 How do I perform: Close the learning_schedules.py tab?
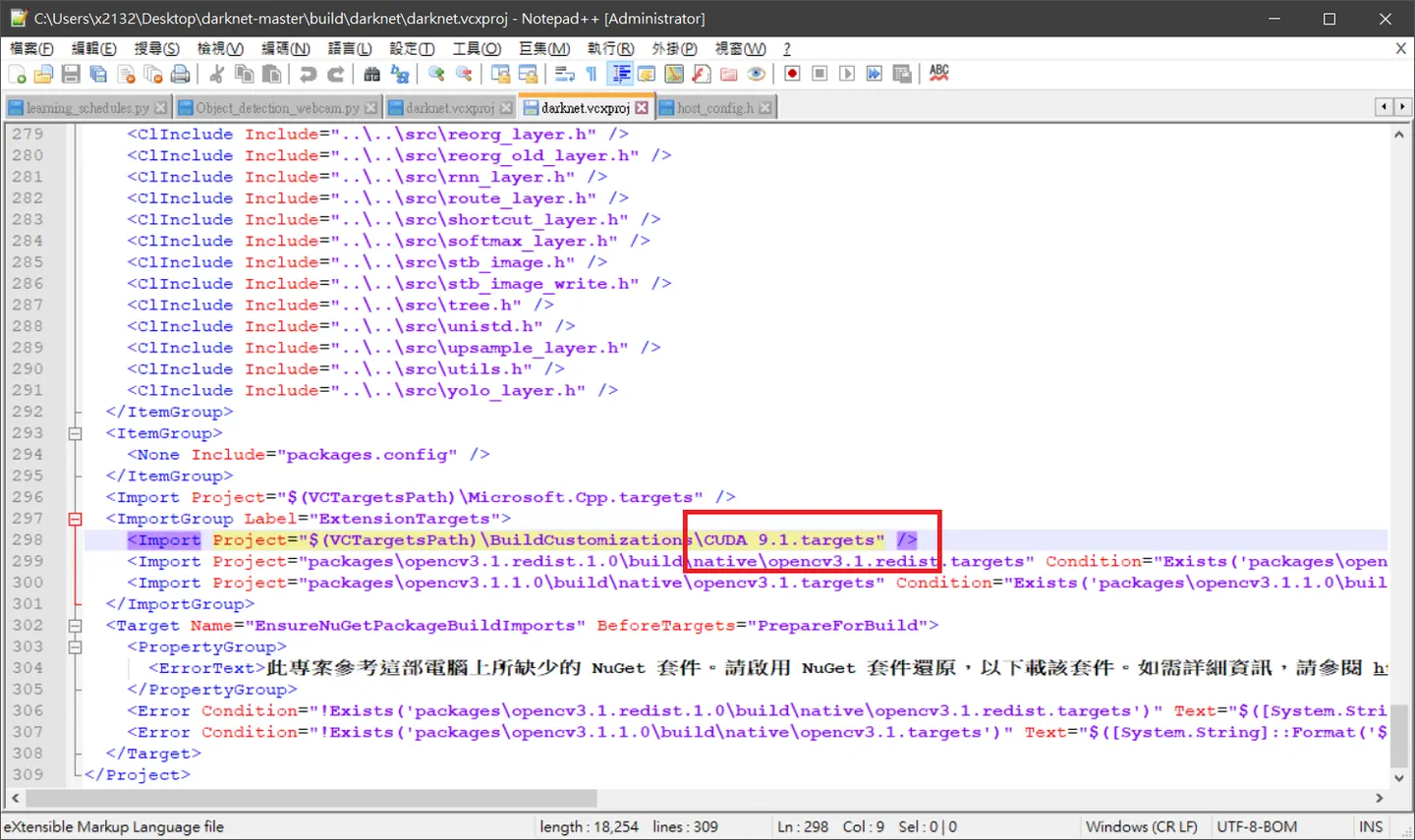click(161, 108)
